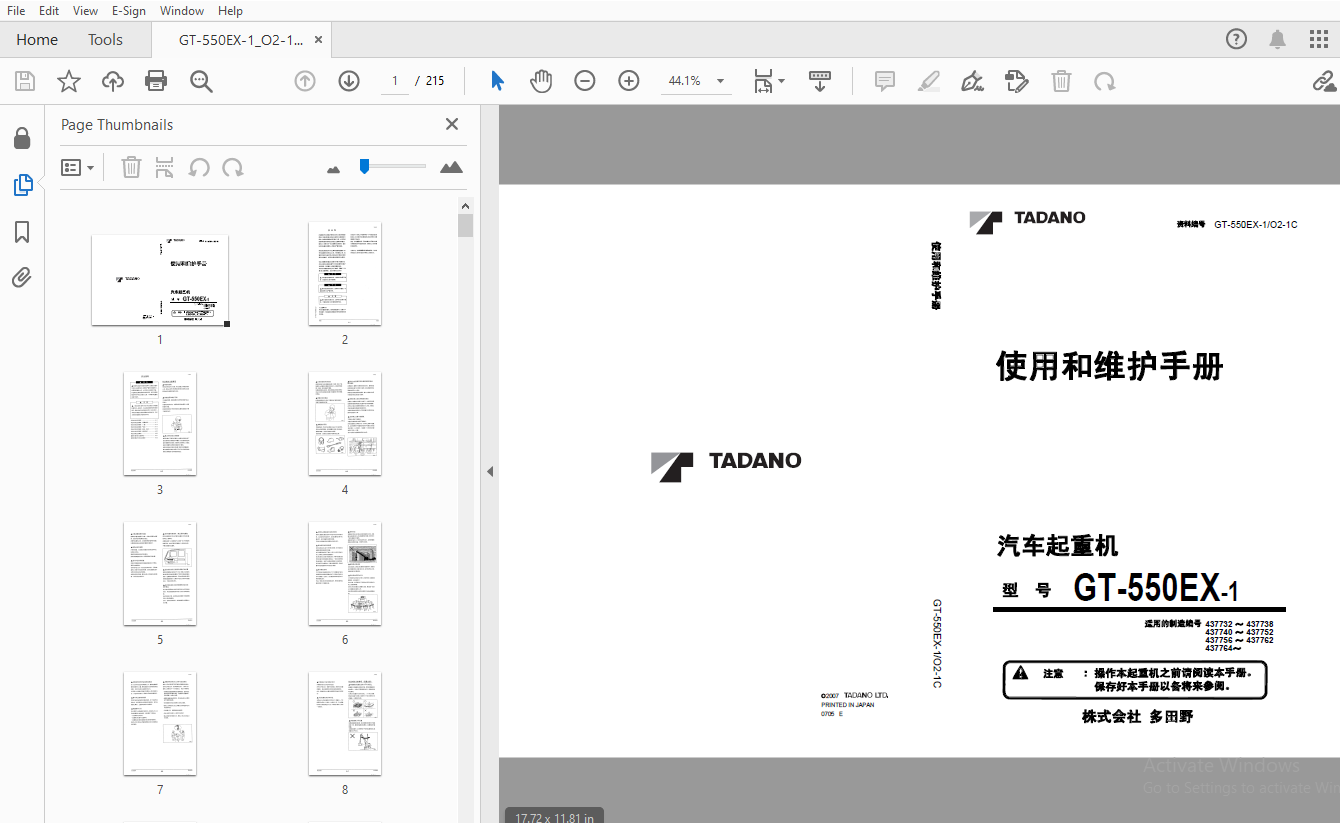Open the find text magnifier tool
The width and height of the screenshot is (1340, 823).
(201, 81)
